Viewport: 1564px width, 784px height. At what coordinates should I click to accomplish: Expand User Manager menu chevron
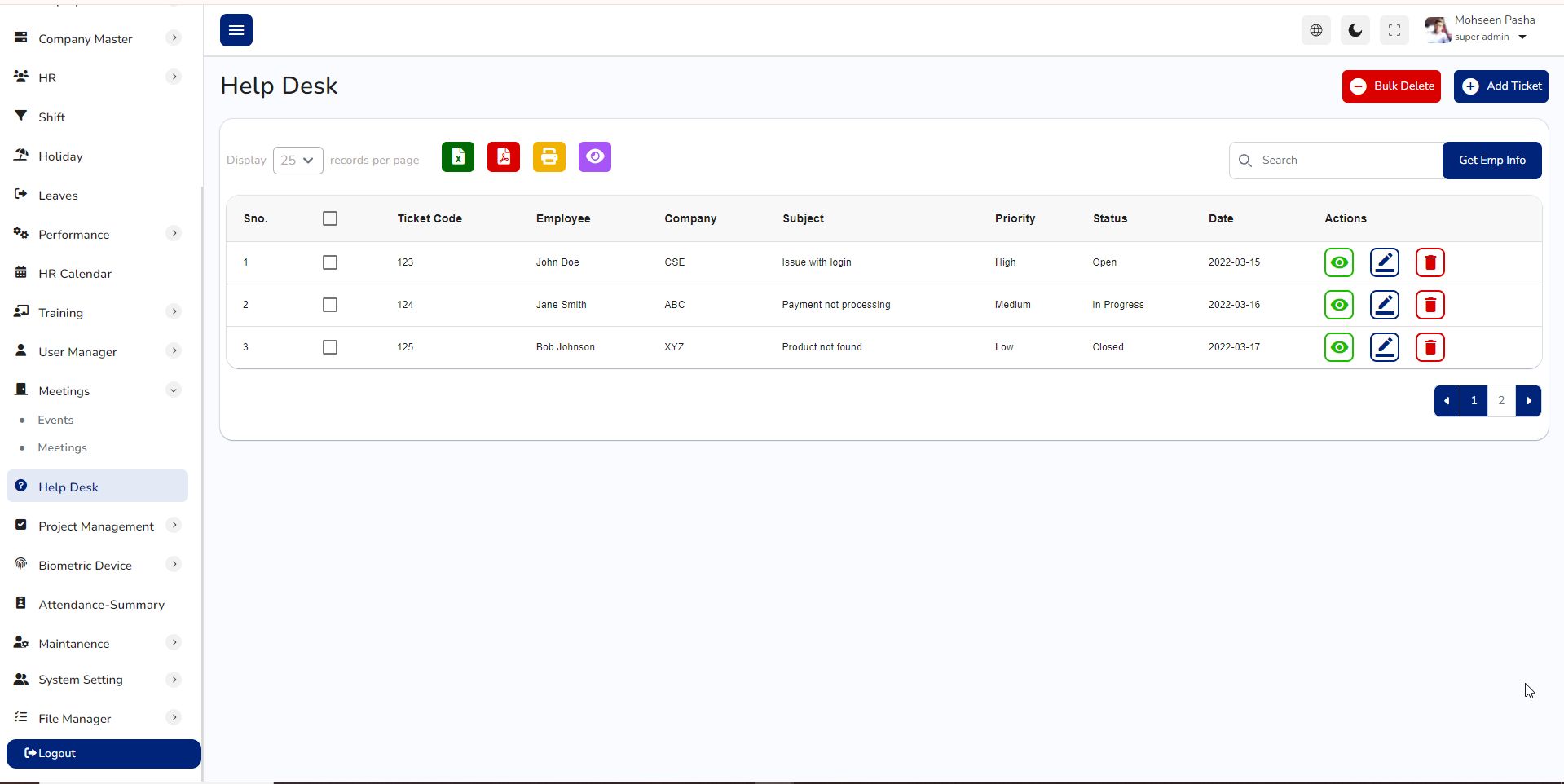point(174,350)
